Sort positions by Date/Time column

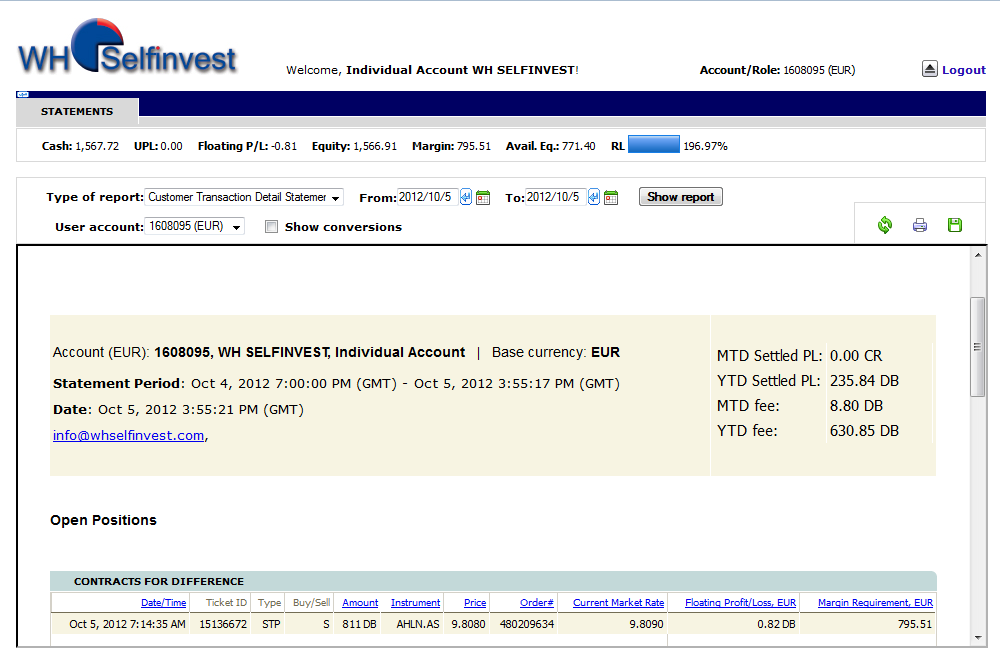163,603
